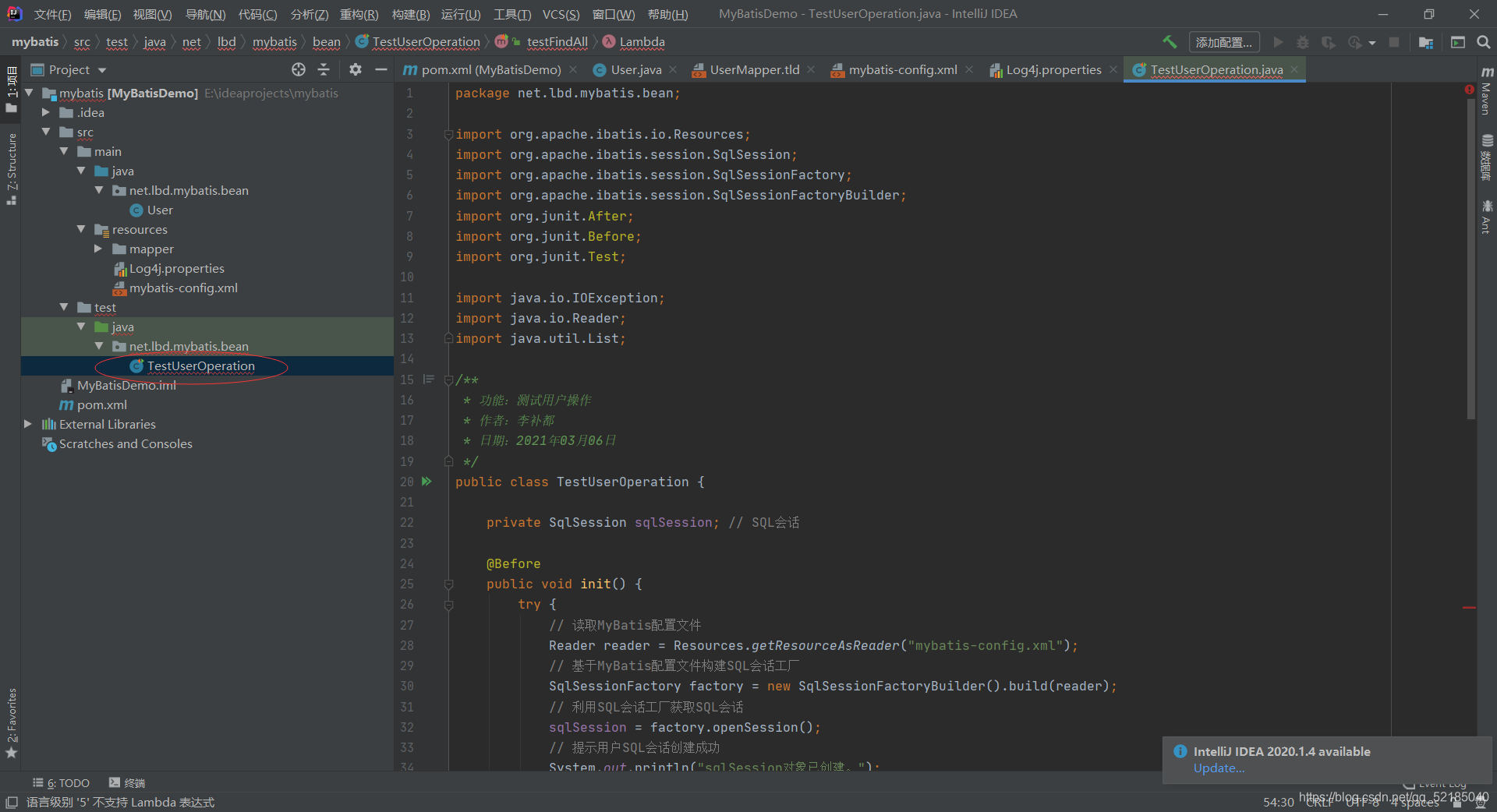Open the Structure tool window
The width and height of the screenshot is (1497, 812).
tap(11, 169)
